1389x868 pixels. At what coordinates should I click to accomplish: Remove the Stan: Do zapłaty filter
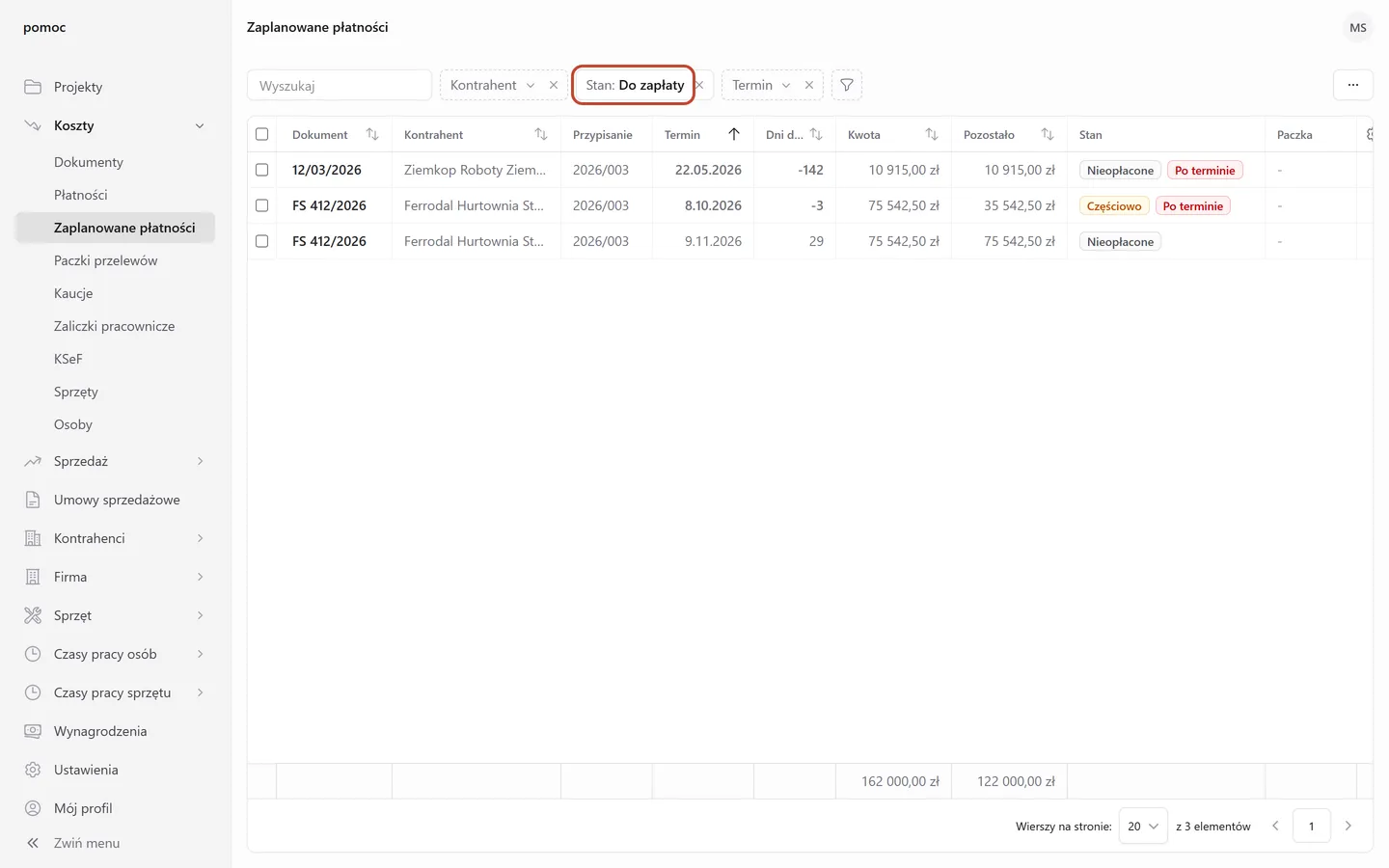click(x=700, y=85)
